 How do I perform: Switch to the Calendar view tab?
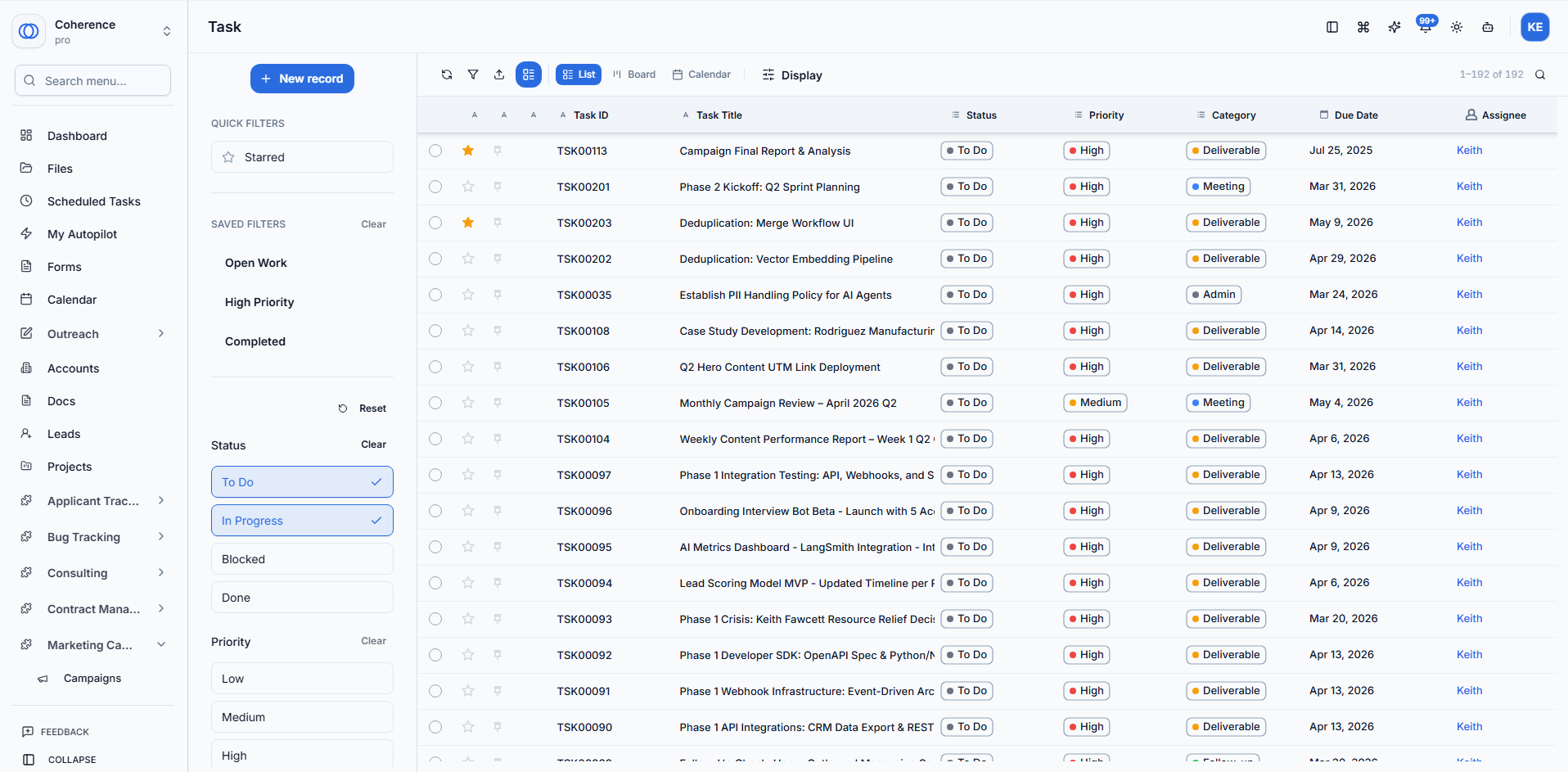coord(701,74)
